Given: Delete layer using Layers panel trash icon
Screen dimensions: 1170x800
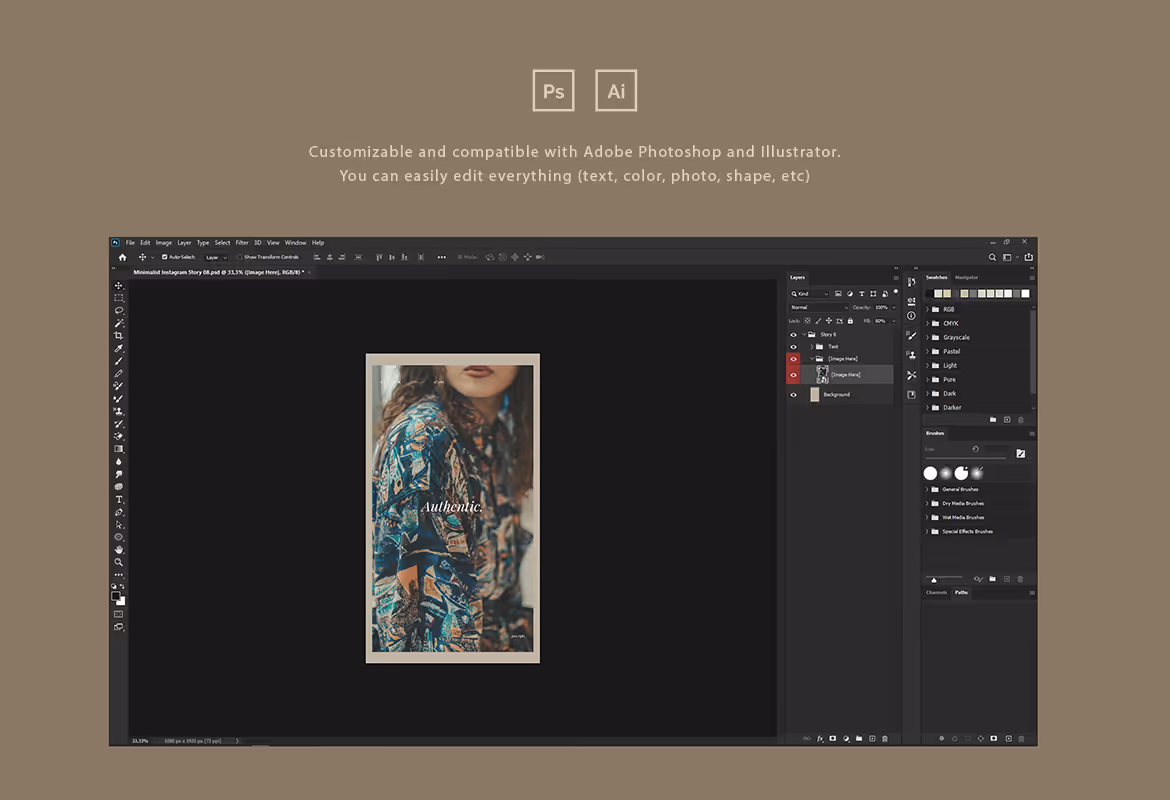Looking at the screenshot, I should coord(885,738).
